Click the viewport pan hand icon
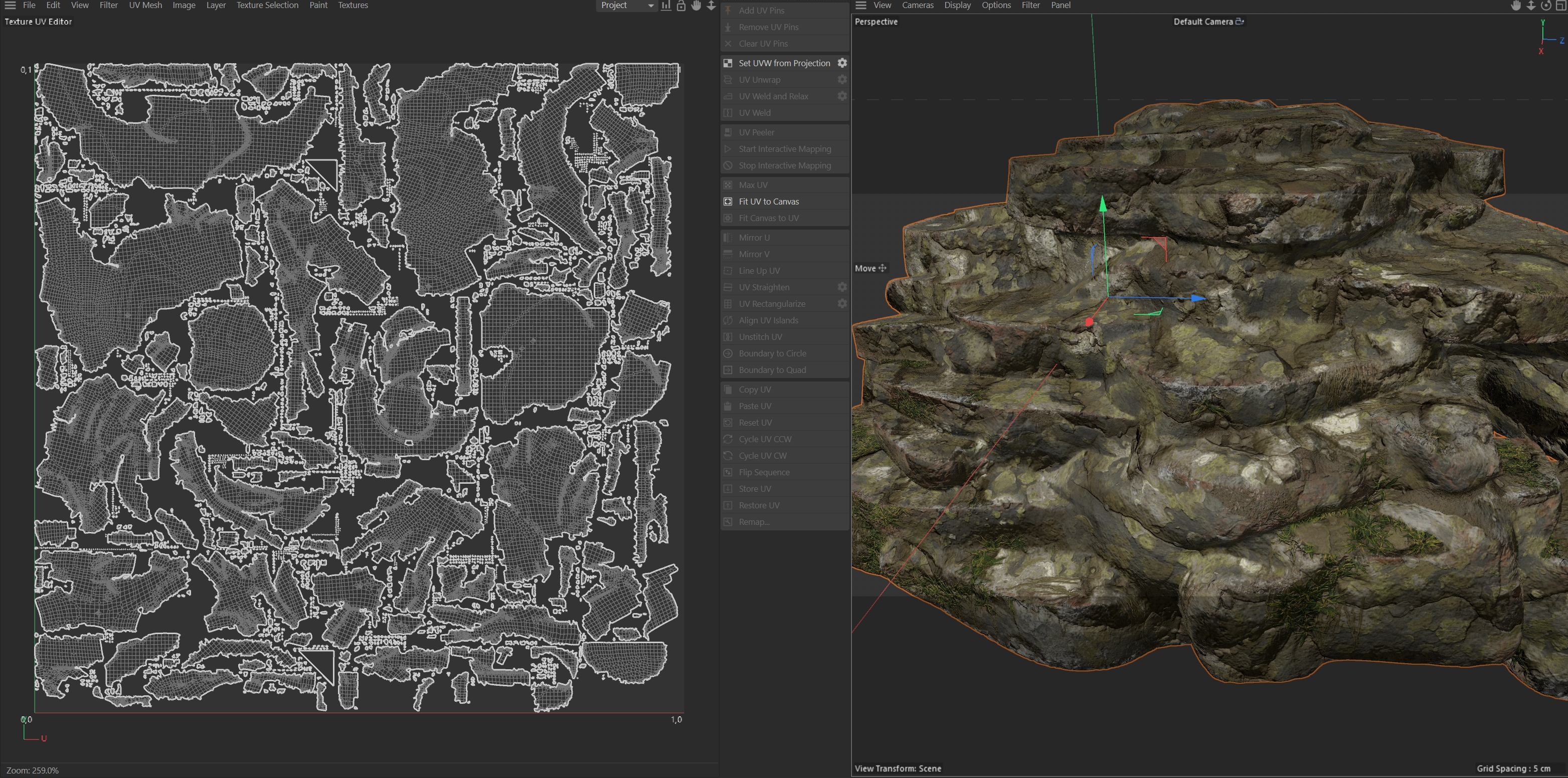 point(1516,6)
